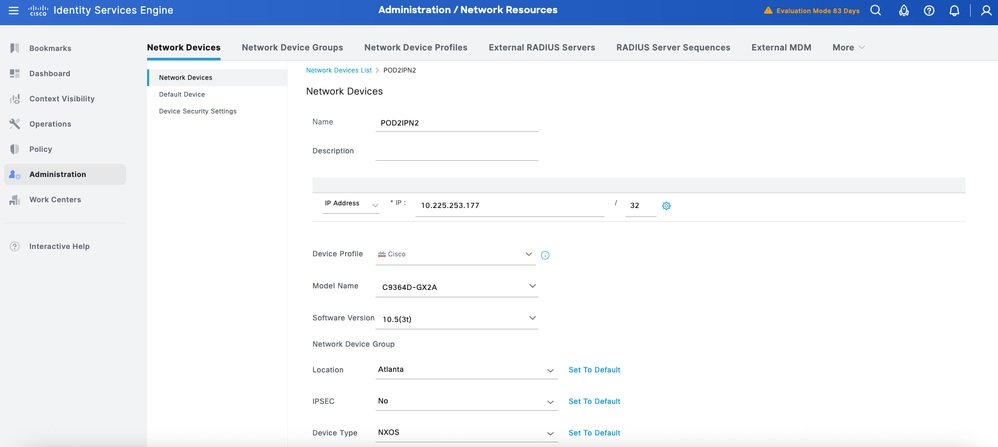Click the Operations wrench icon

(15, 124)
